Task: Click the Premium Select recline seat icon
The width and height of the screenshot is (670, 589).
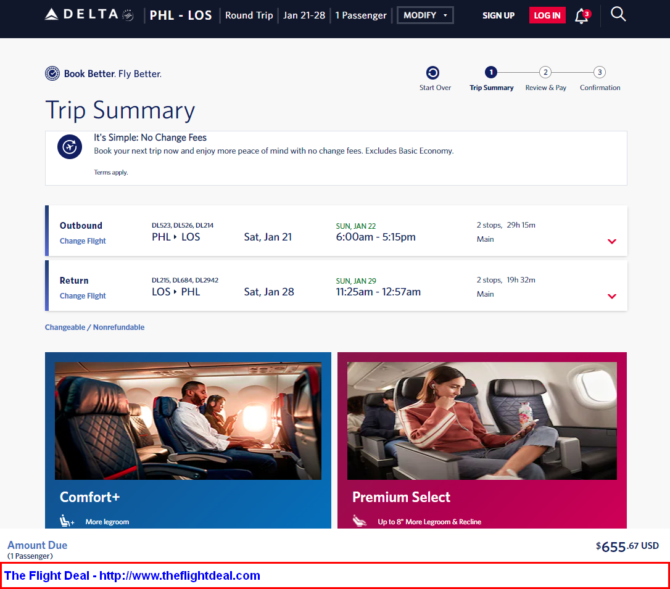Action: tap(359, 521)
